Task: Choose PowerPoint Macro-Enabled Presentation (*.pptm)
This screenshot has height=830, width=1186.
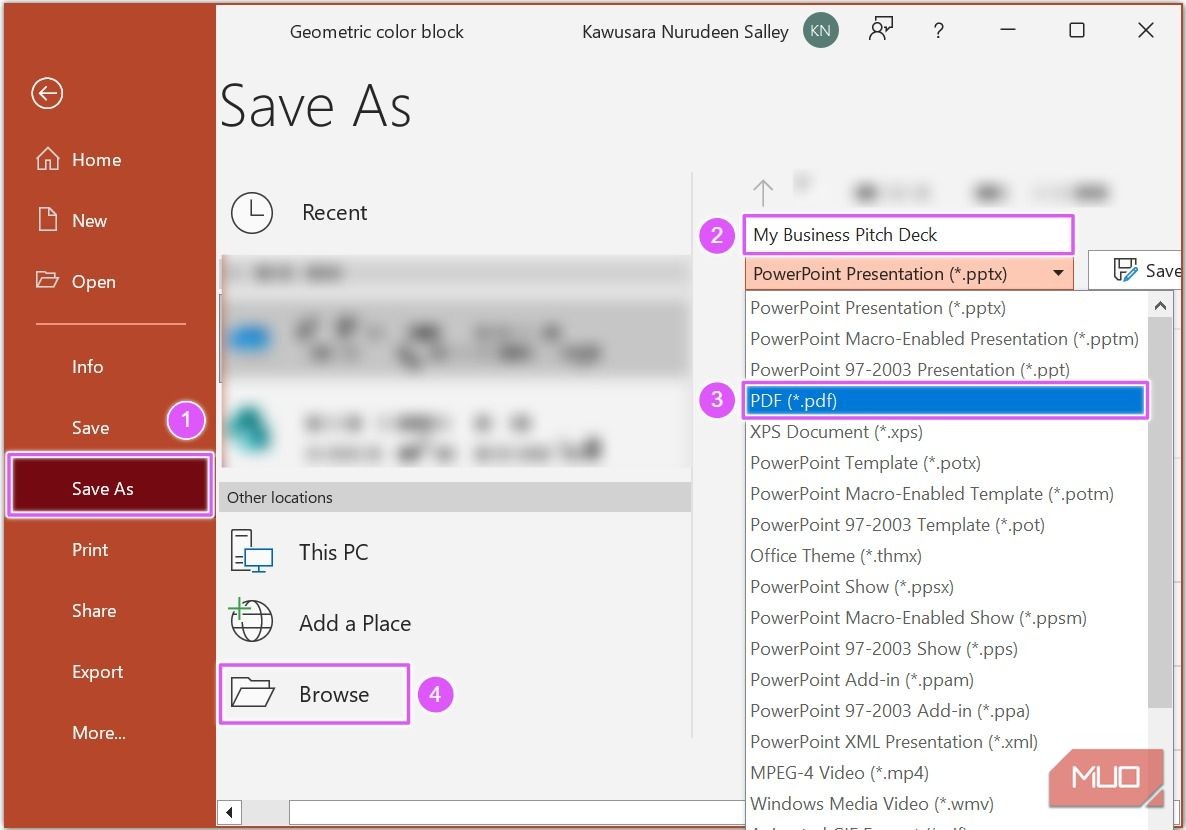Action: pyautogui.click(x=947, y=339)
